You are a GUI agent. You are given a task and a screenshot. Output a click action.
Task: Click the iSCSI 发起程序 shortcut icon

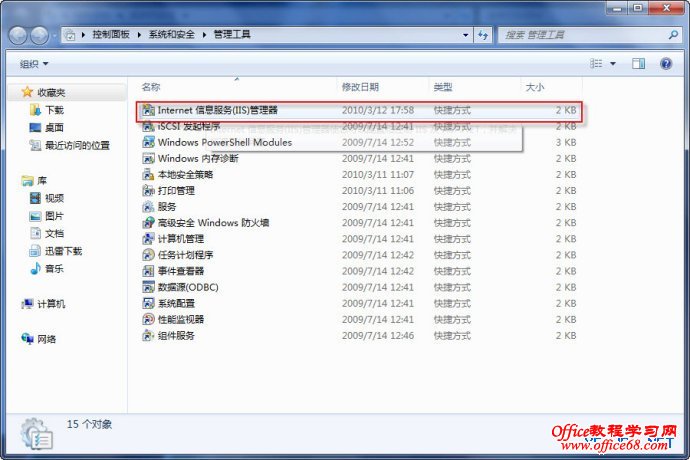click(149, 126)
